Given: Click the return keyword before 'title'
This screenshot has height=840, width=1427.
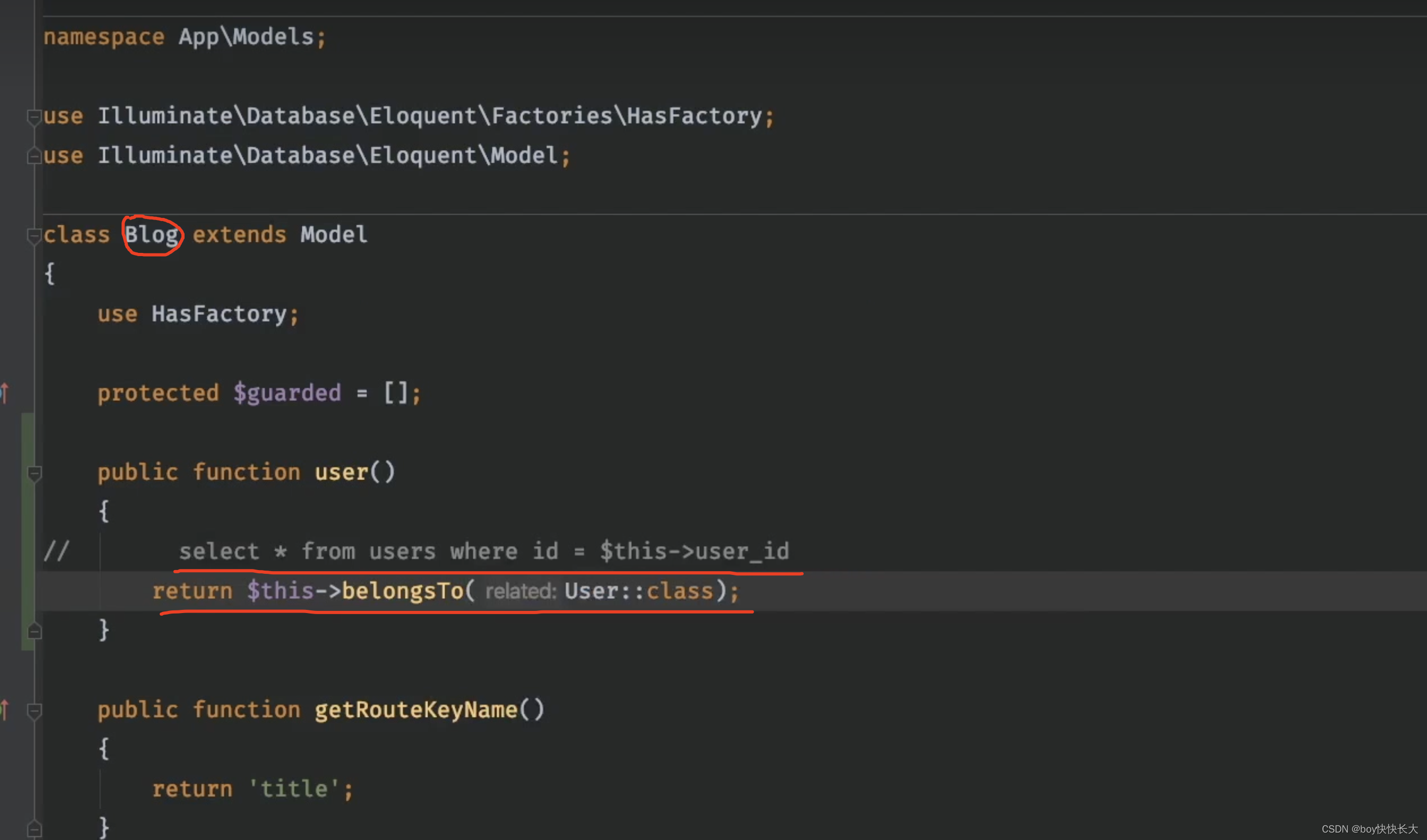Looking at the screenshot, I should point(193,789).
